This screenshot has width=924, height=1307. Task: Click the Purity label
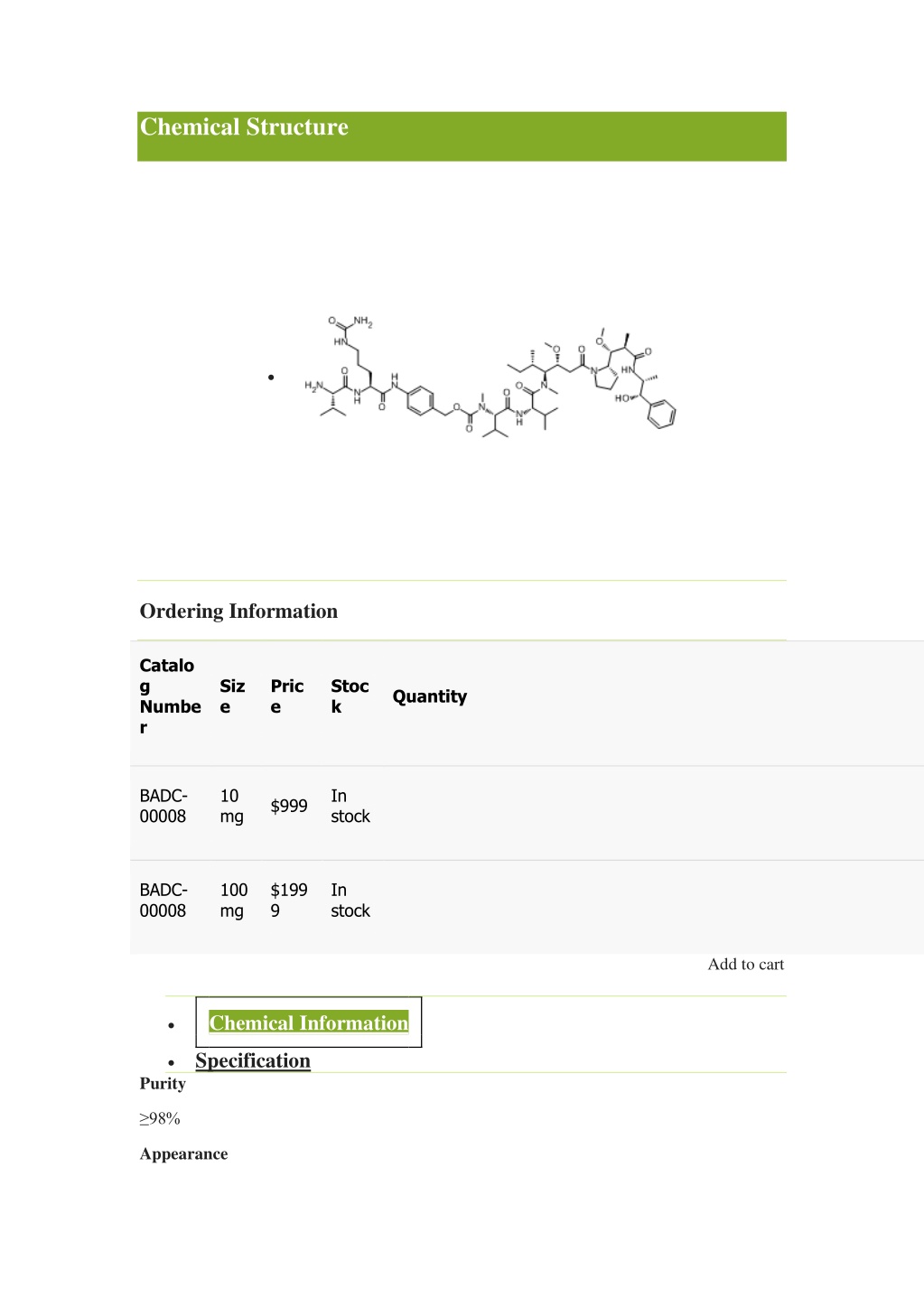pos(163,1084)
